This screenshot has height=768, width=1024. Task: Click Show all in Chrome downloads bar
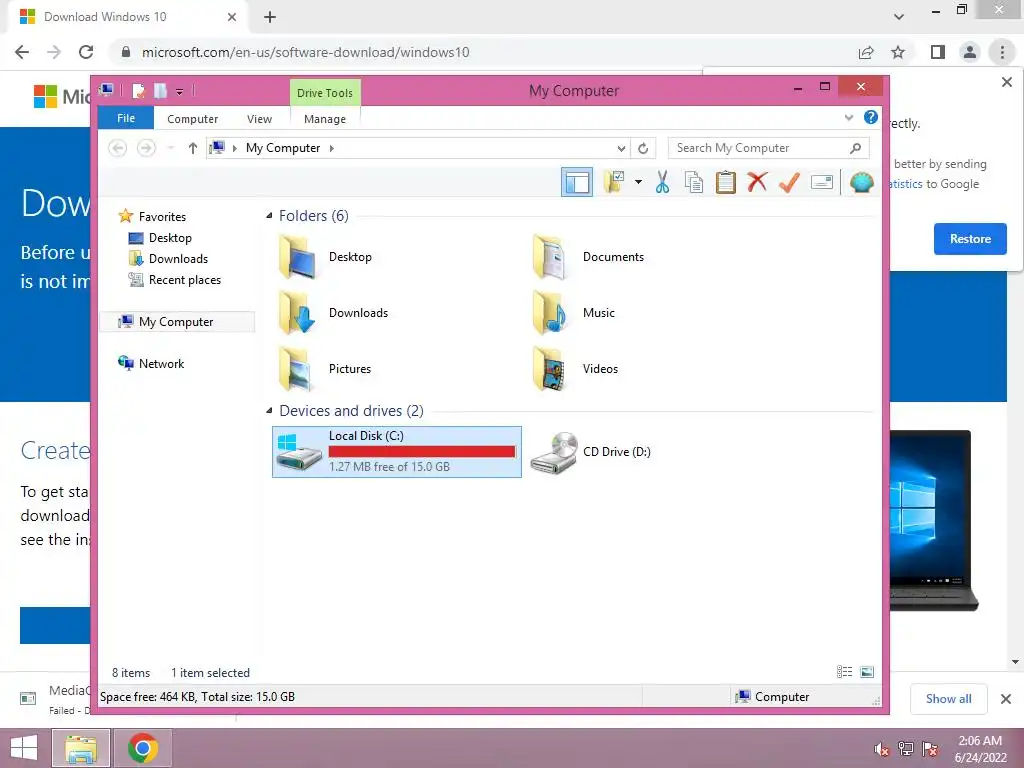point(948,699)
